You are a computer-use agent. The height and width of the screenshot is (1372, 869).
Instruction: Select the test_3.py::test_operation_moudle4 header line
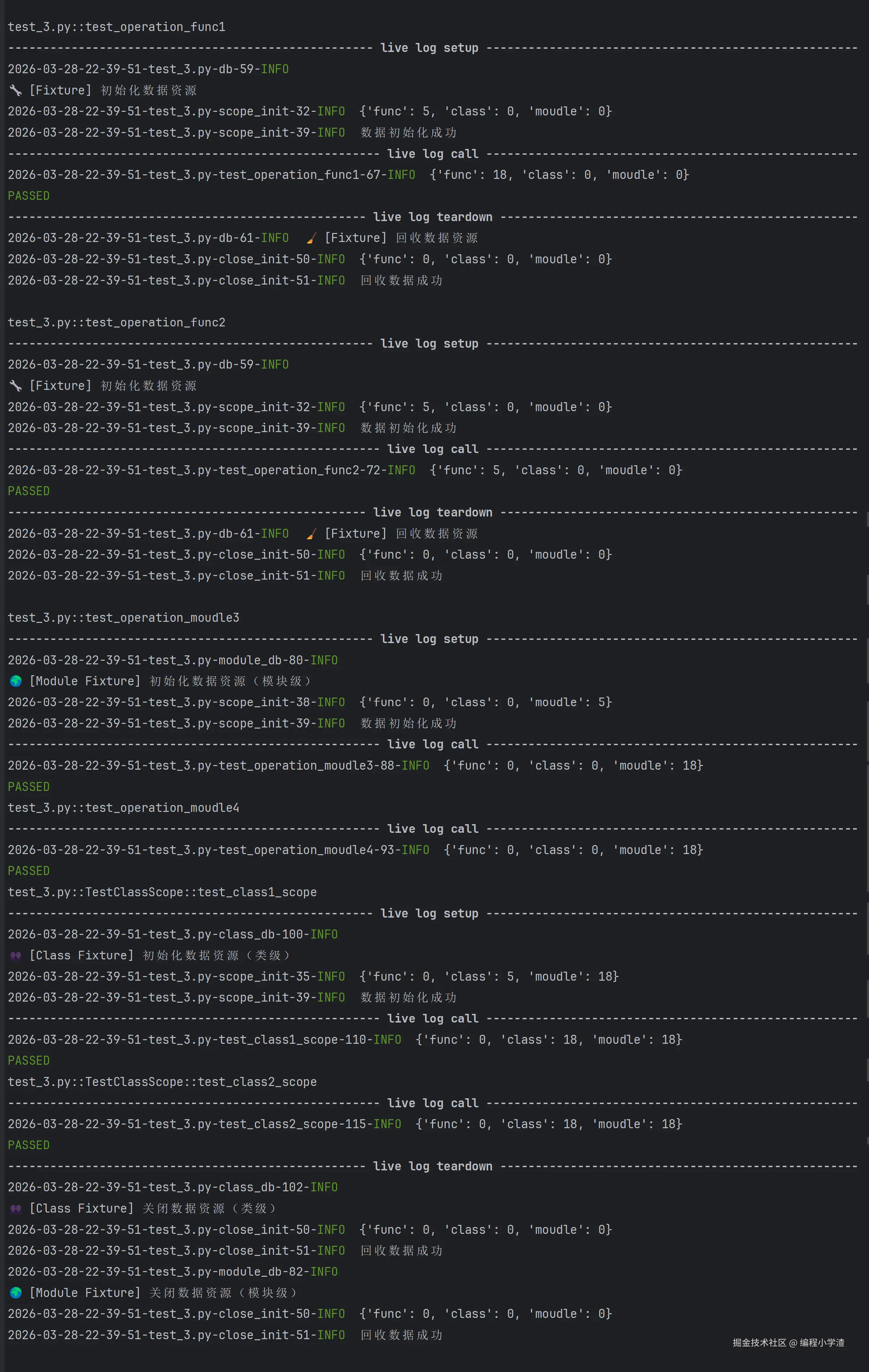click(123, 807)
